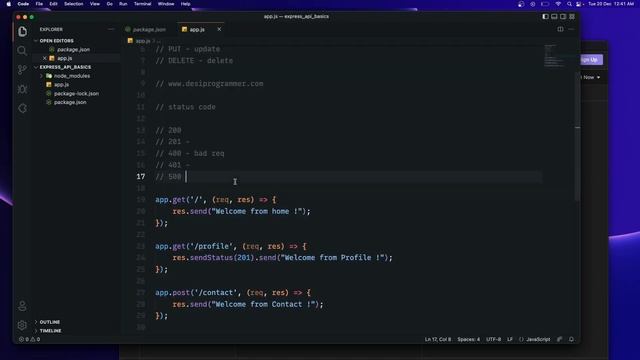Screen dimensions: 640x360
Task: Open the Accounts menu icon
Action: click(x=22, y=306)
